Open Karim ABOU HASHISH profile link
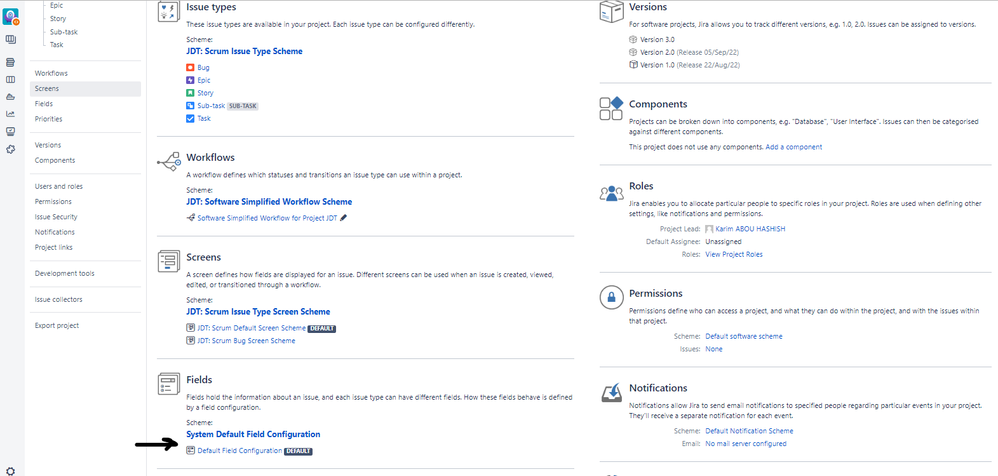Screen dimensions: 998x476 pyautogui.click(x=750, y=229)
